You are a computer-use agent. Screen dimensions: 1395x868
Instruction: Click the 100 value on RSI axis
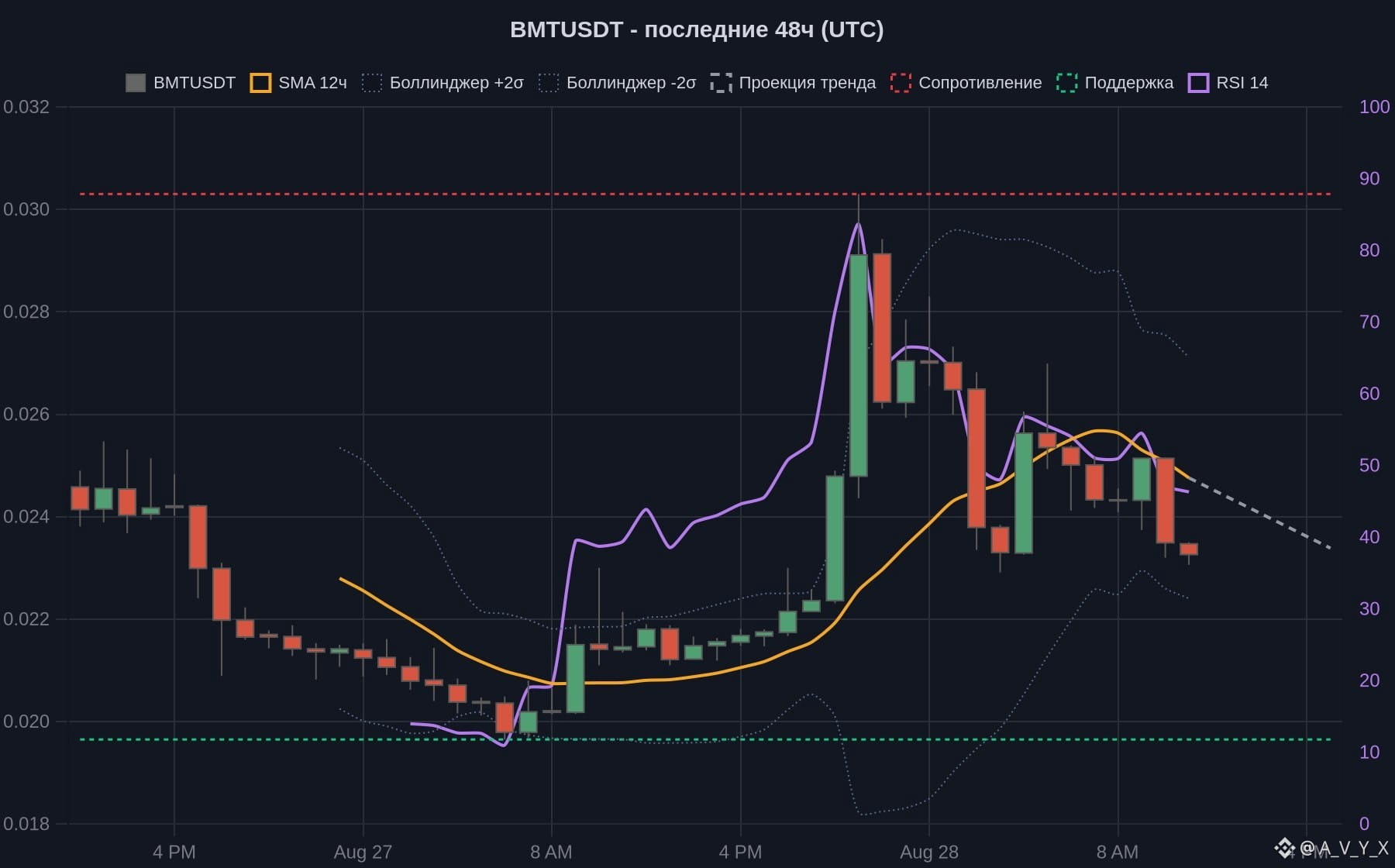tap(1375, 107)
